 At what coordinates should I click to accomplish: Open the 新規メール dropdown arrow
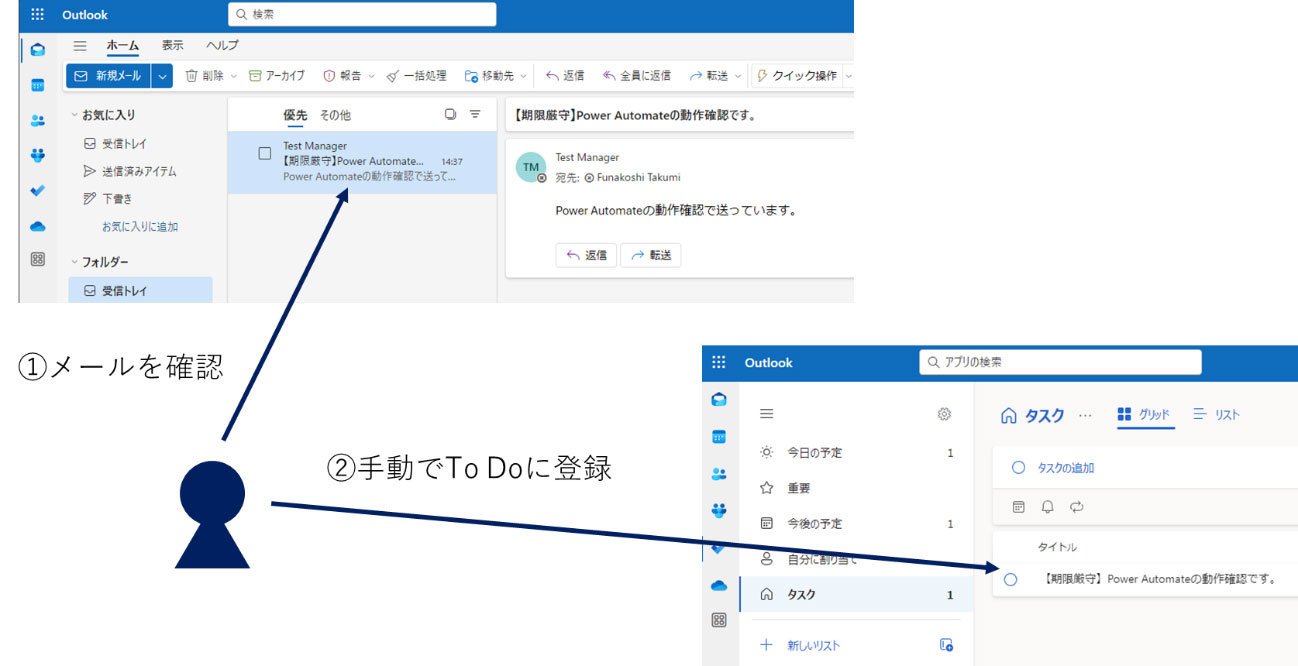pos(163,75)
